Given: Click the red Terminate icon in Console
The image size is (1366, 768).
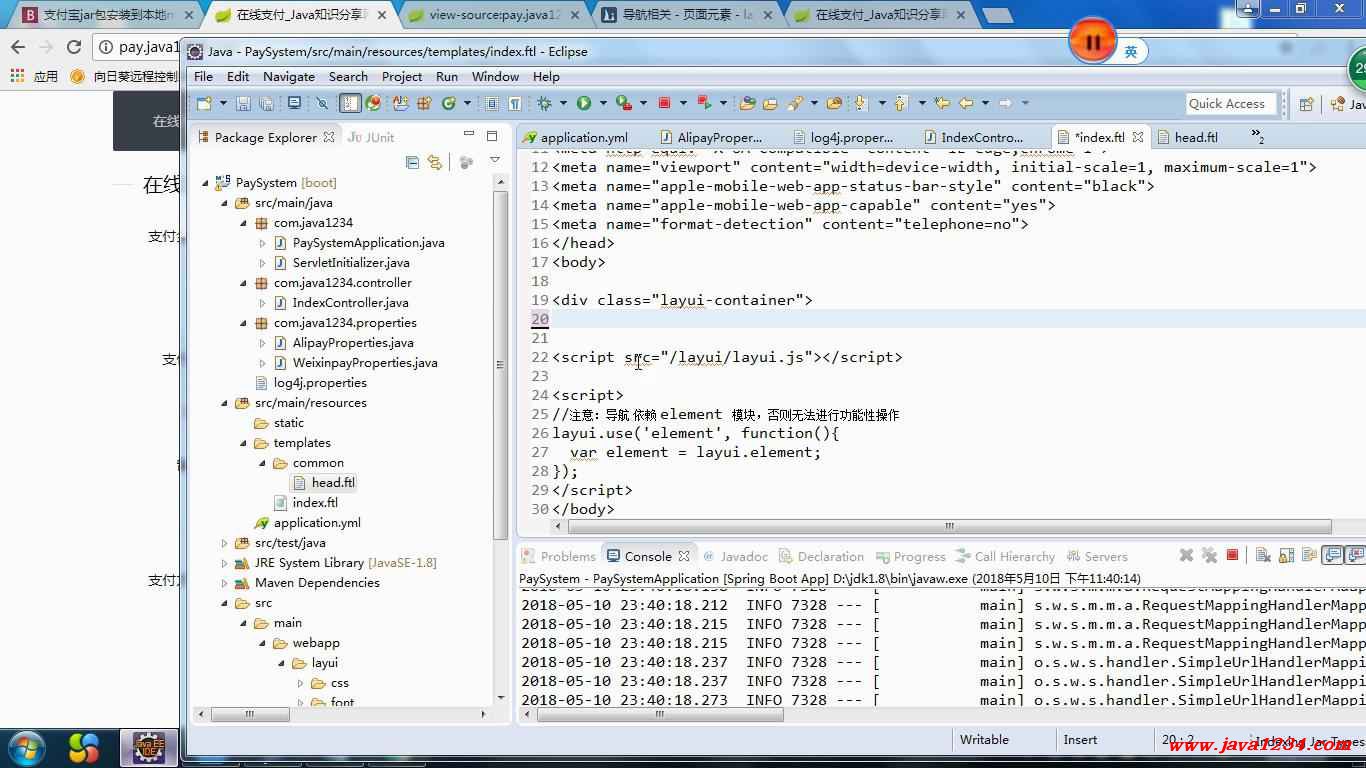Looking at the screenshot, I should point(1232,555).
